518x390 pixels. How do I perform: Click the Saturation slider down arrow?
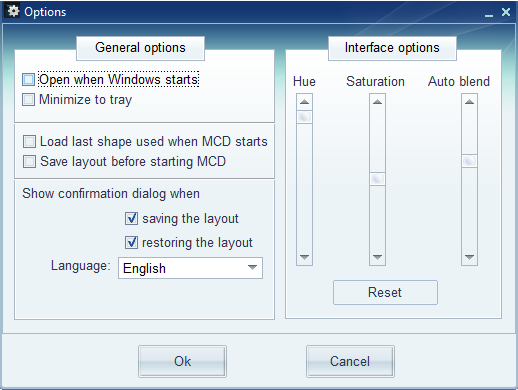click(x=377, y=257)
